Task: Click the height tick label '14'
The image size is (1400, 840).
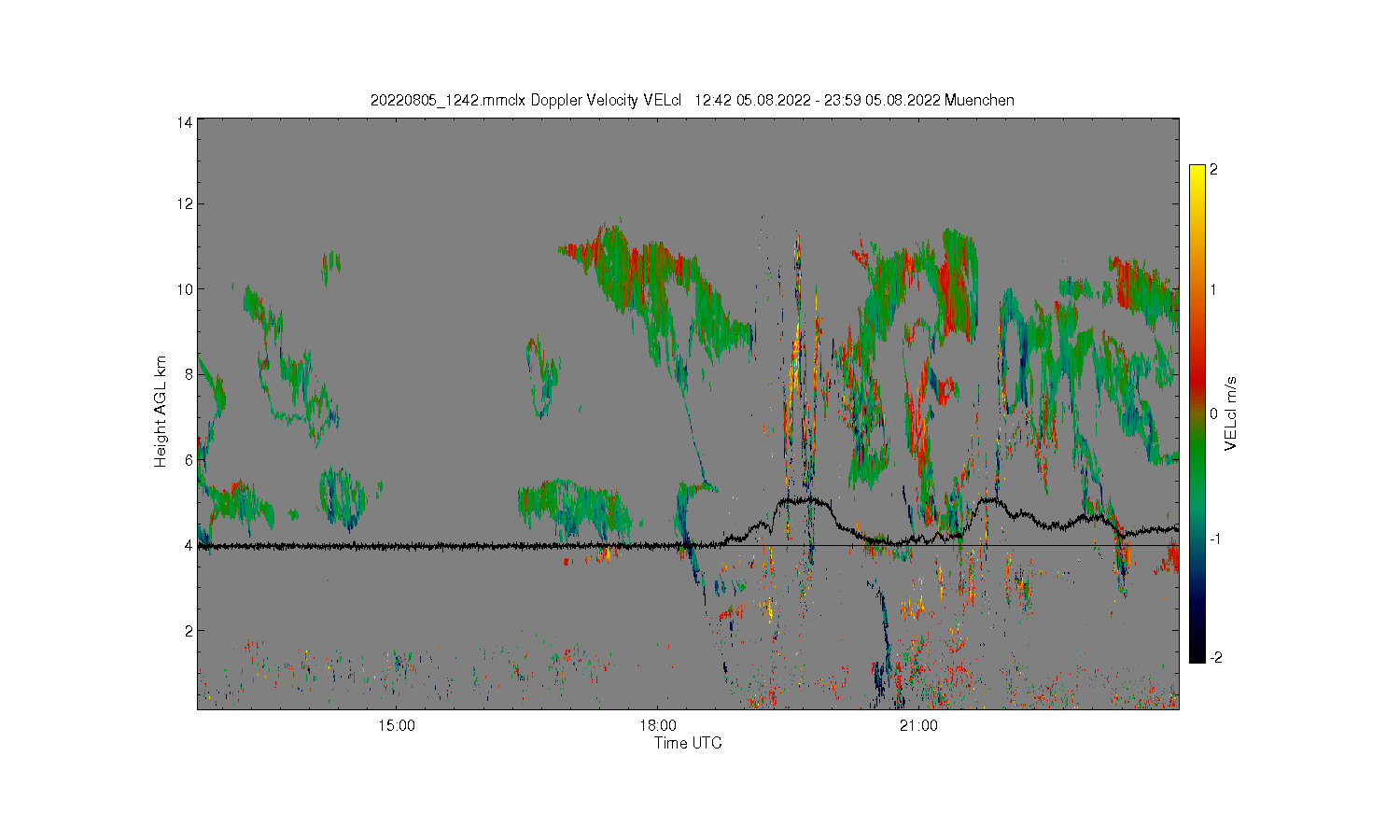Action: click(x=186, y=122)
